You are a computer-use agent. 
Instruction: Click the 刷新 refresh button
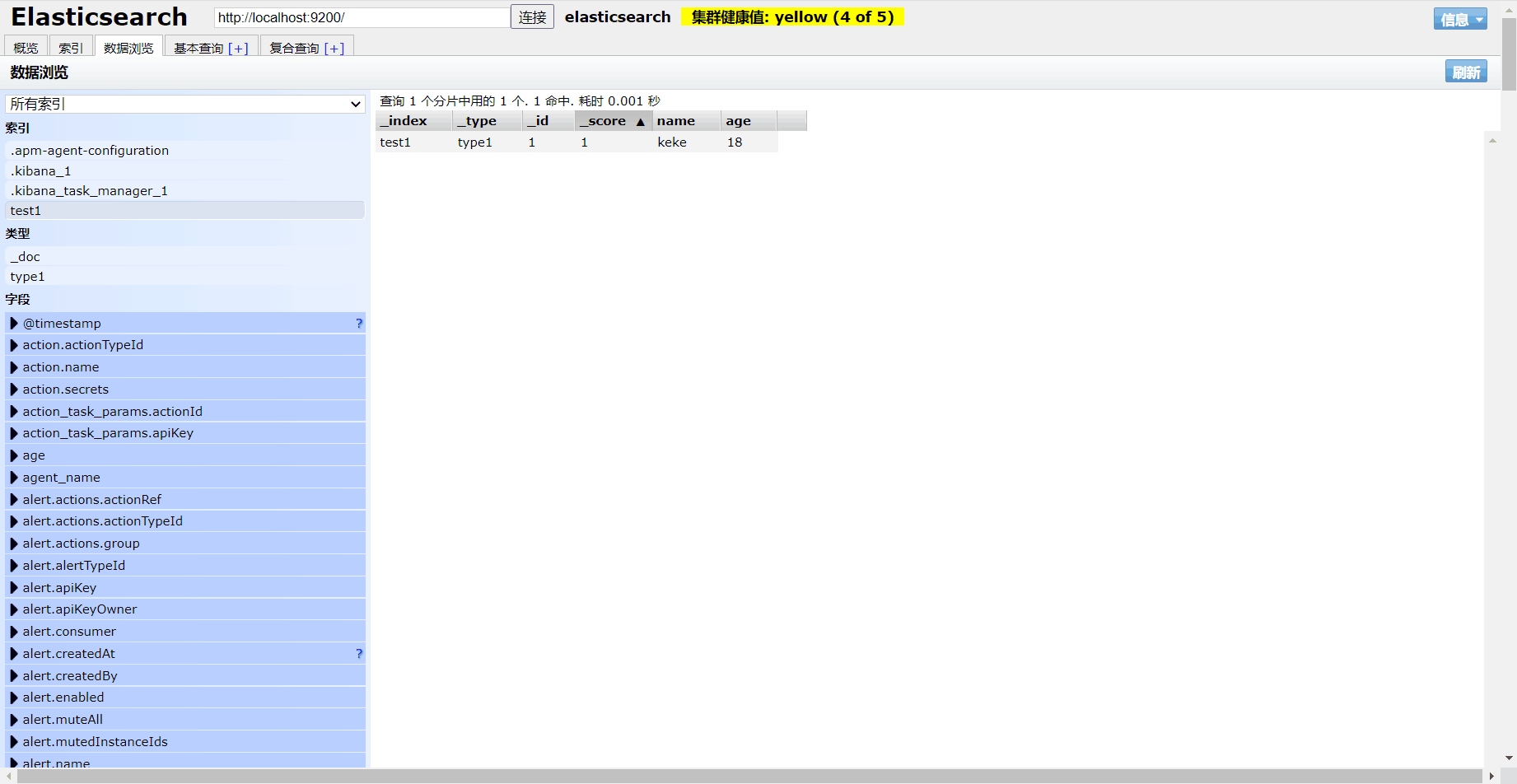click(x=1466, y=72)
